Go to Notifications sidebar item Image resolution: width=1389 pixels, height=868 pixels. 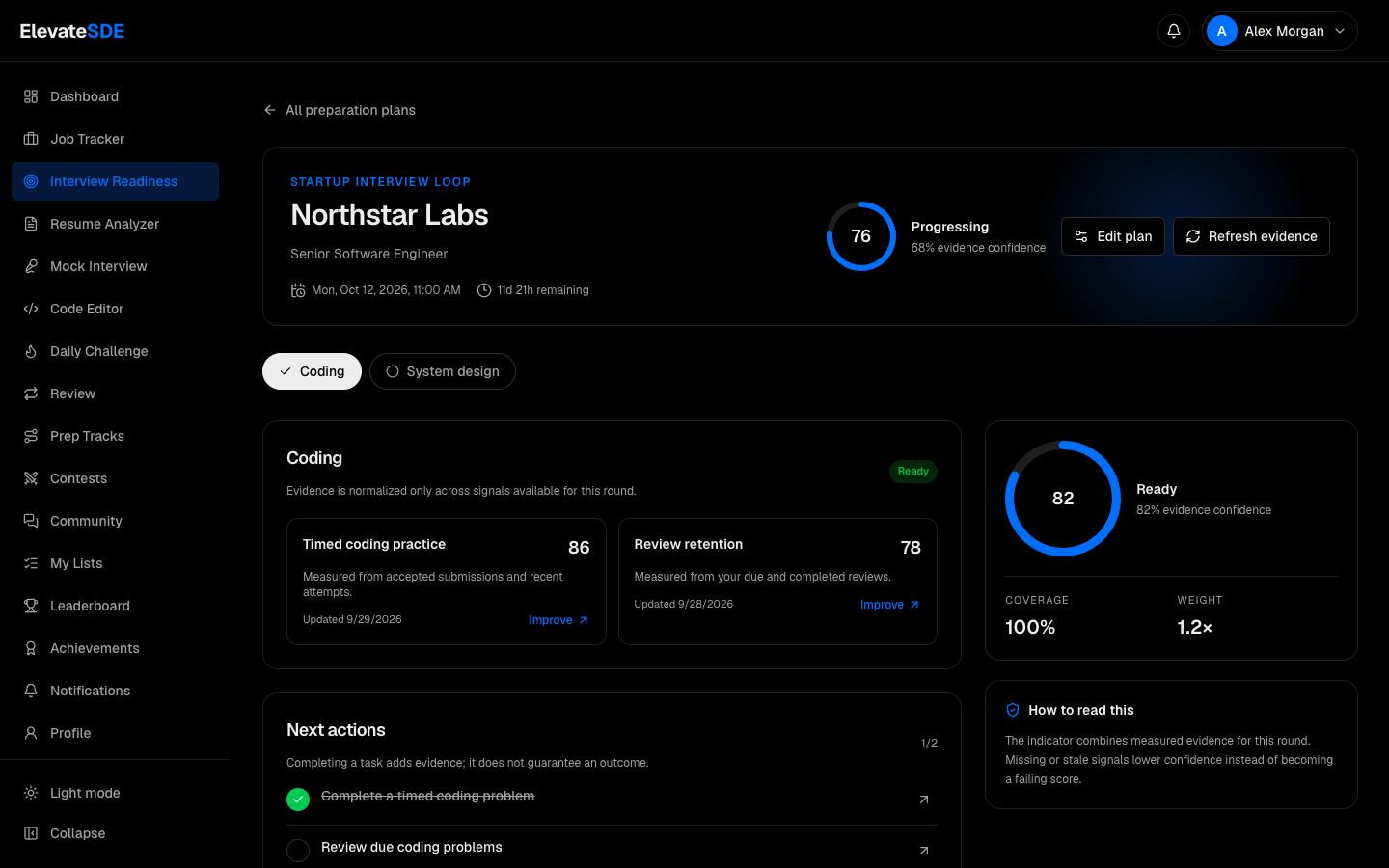115,691
